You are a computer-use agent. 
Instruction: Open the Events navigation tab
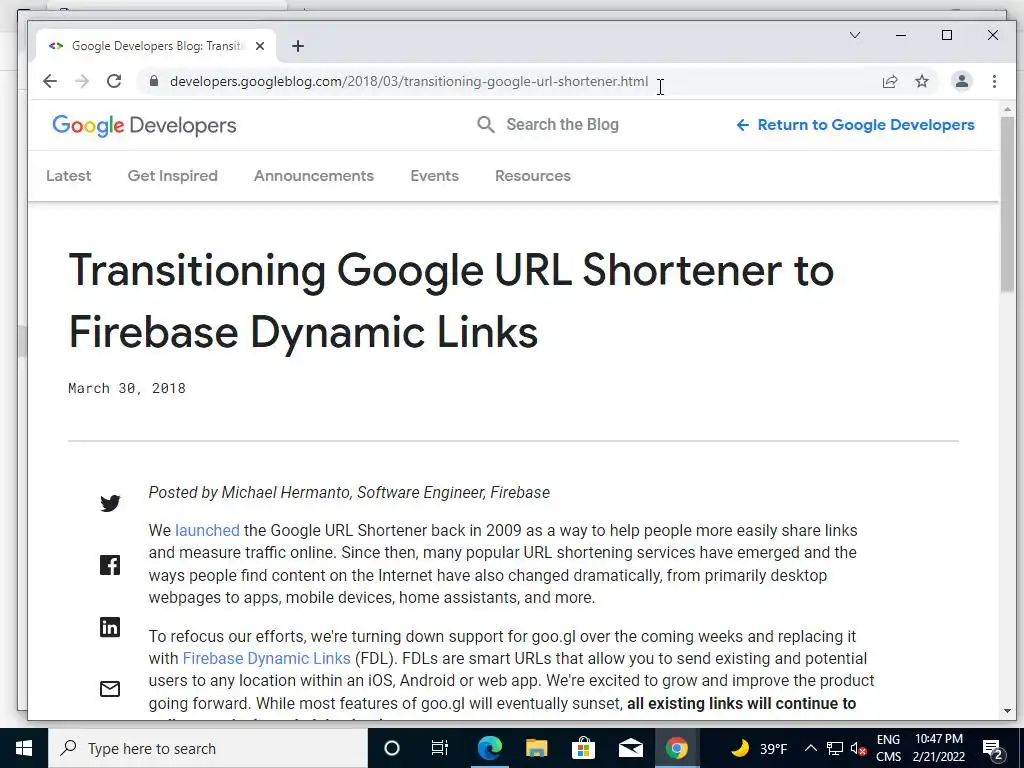[x=434, y=176]
